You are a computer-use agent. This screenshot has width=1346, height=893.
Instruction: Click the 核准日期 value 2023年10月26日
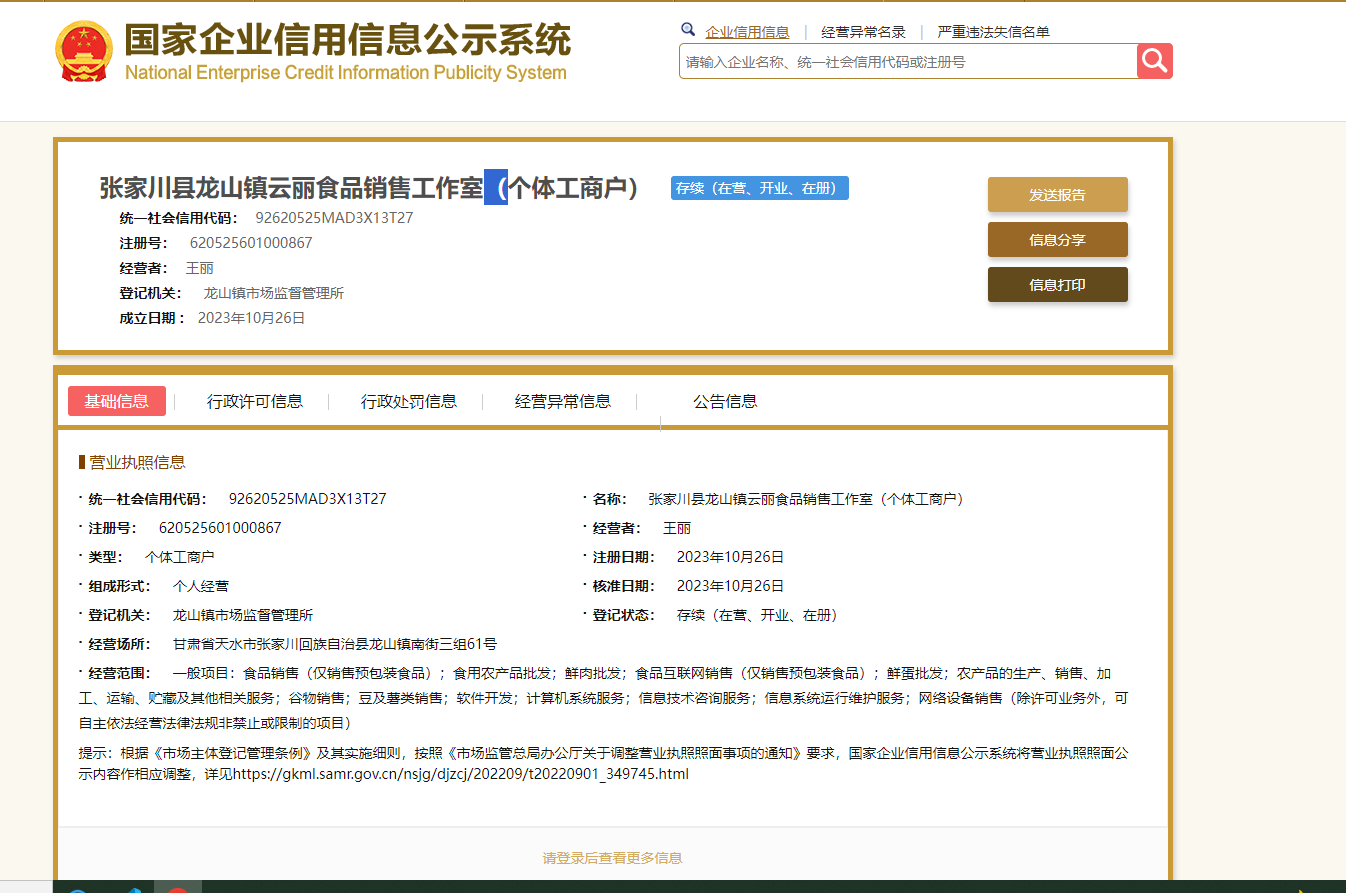(x=730, y=586)
